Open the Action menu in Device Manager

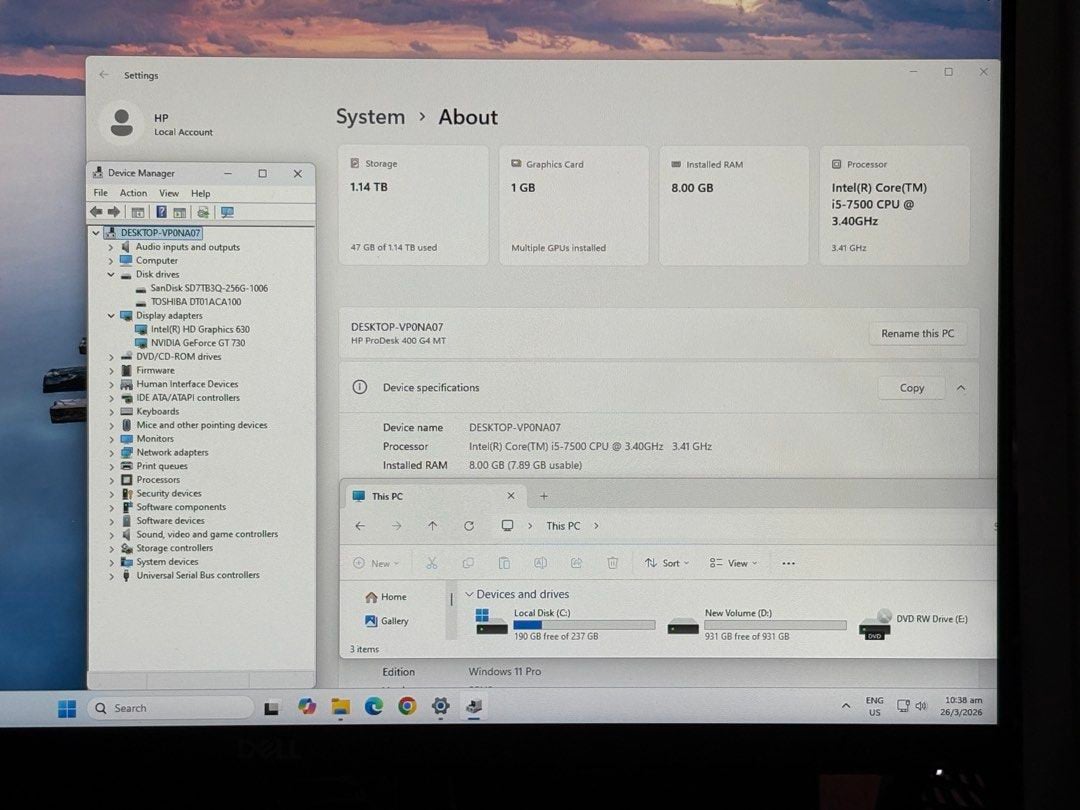coord(133,193)
